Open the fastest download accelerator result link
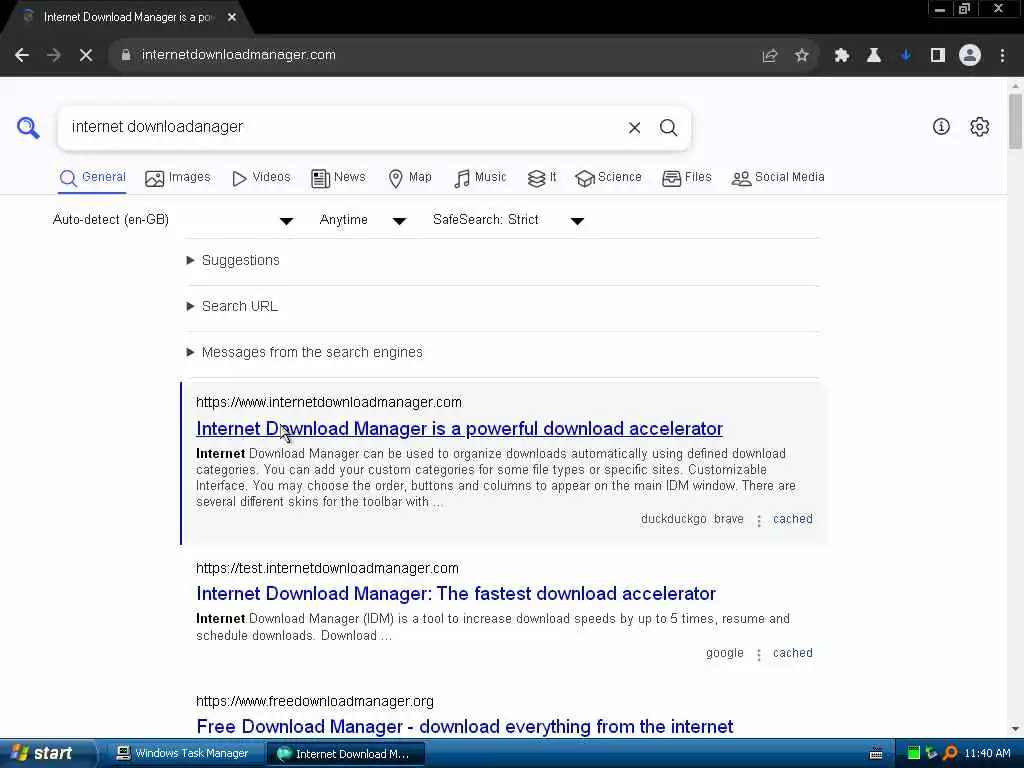 (x=456, y=594)
